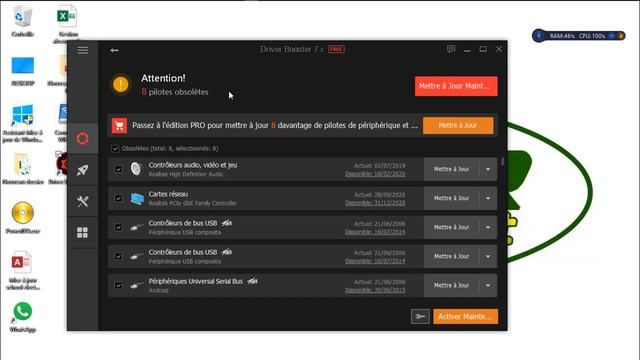Click the '8 pilotes obsolètes' text
Viewport: 640px width, 360px height.
coord(175,92)
